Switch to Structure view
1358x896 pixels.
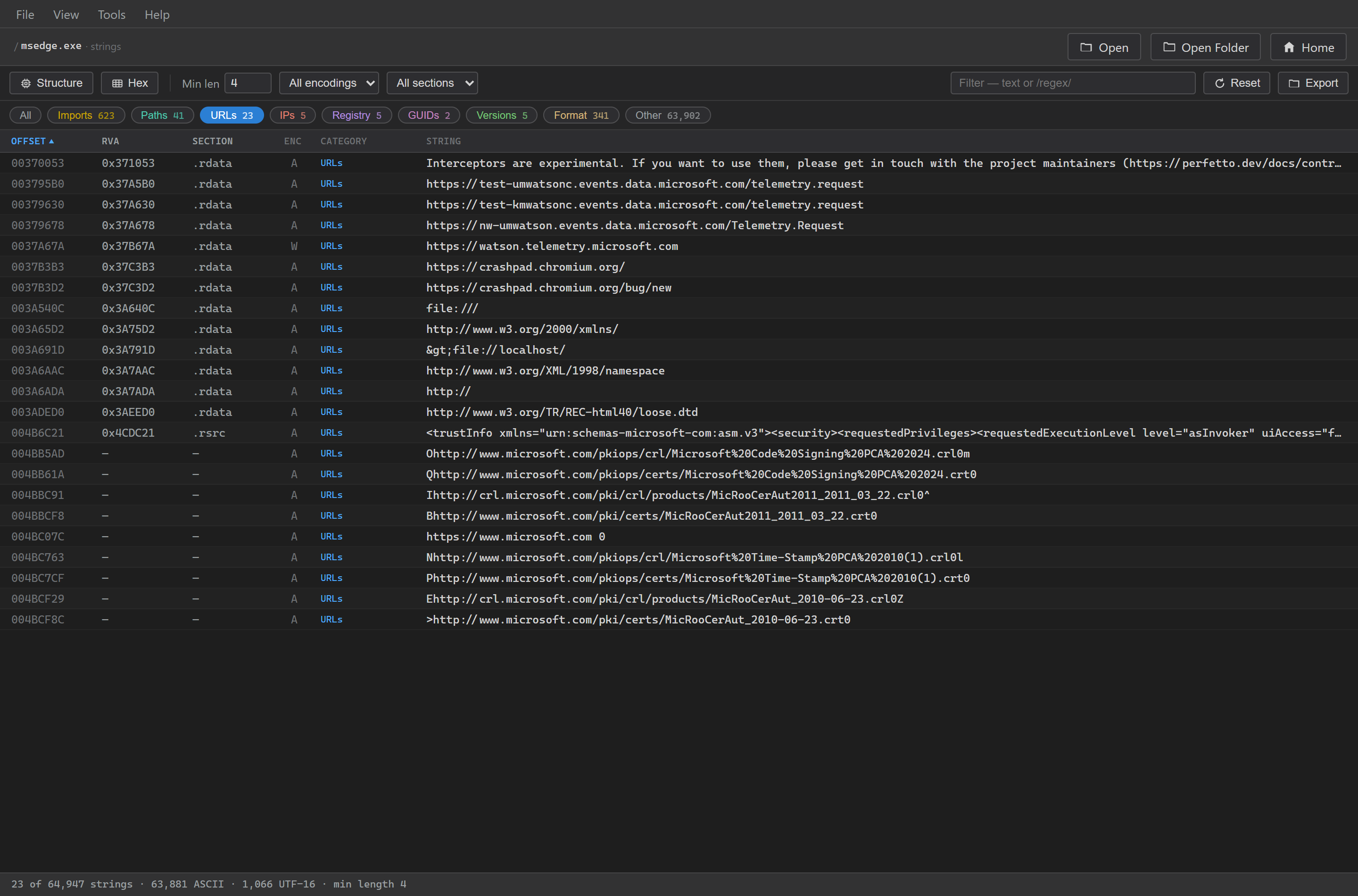(51, 83)
